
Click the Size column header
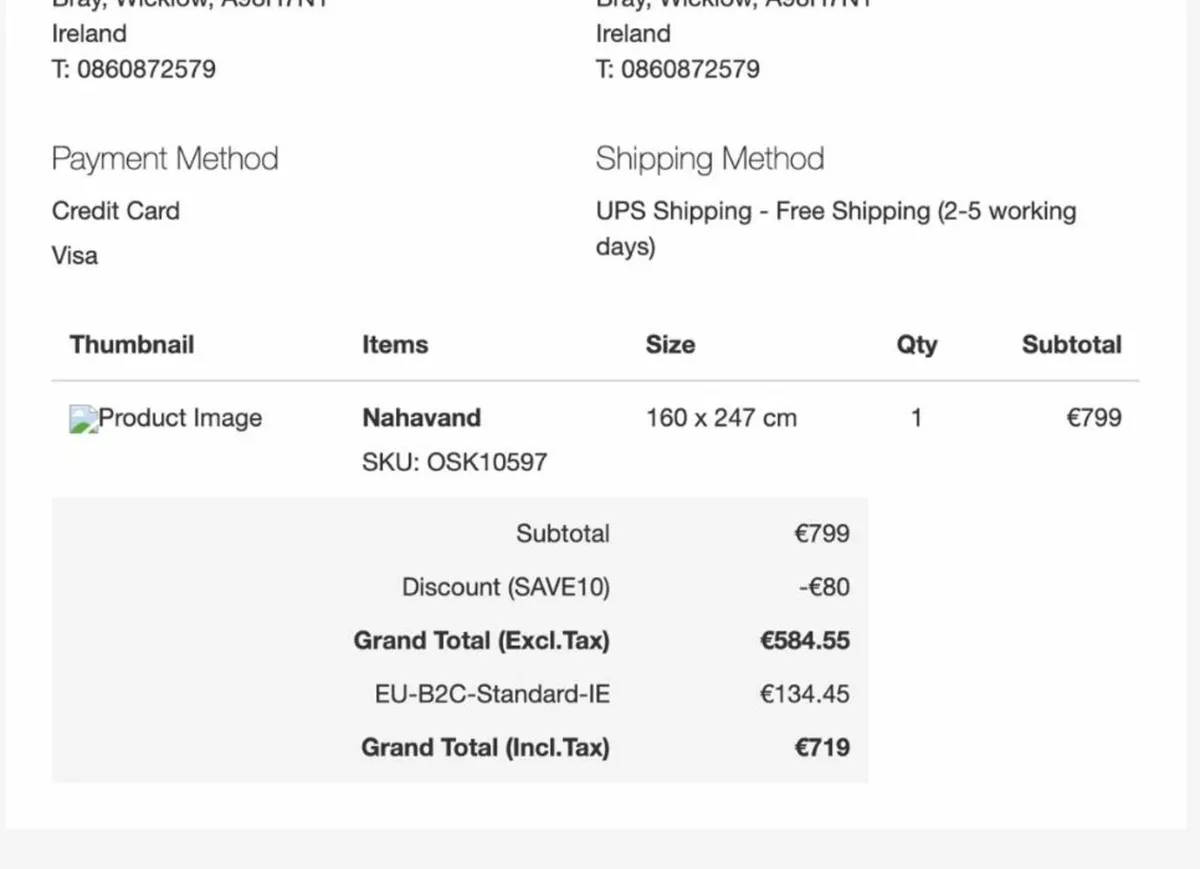pyautogui.click(x=670, y=345)
